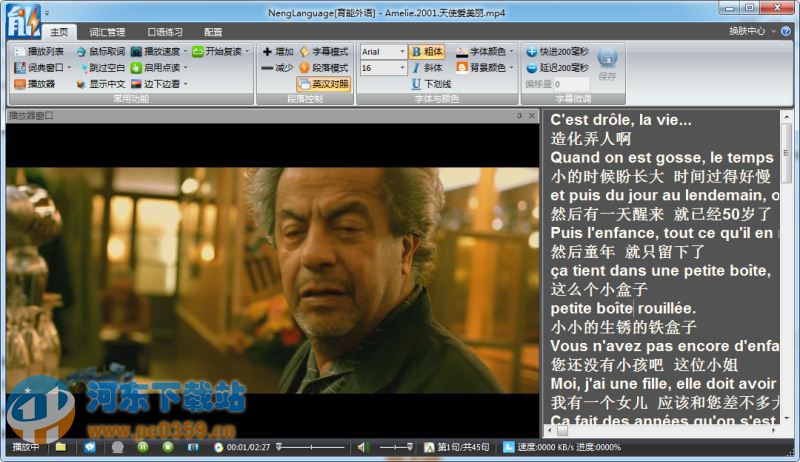The width and height of the screenshot is (800, 462).
Task: Switch to 段落模式 paragraph mode
Action: [324, 67]
